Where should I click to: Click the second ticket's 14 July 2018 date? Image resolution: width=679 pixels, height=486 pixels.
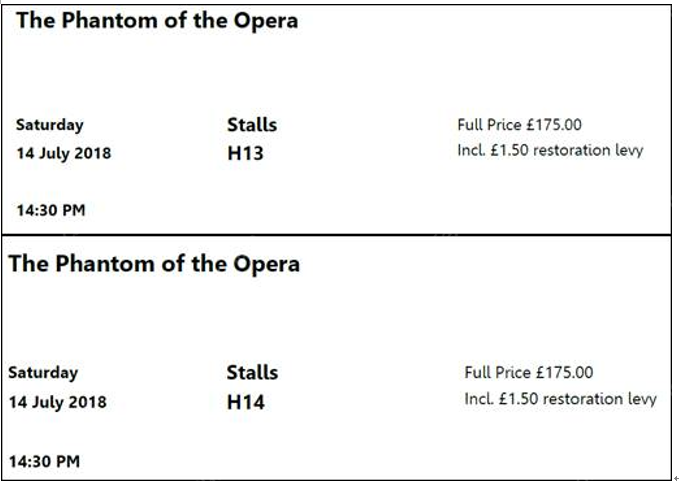click(x=58, y=402)
